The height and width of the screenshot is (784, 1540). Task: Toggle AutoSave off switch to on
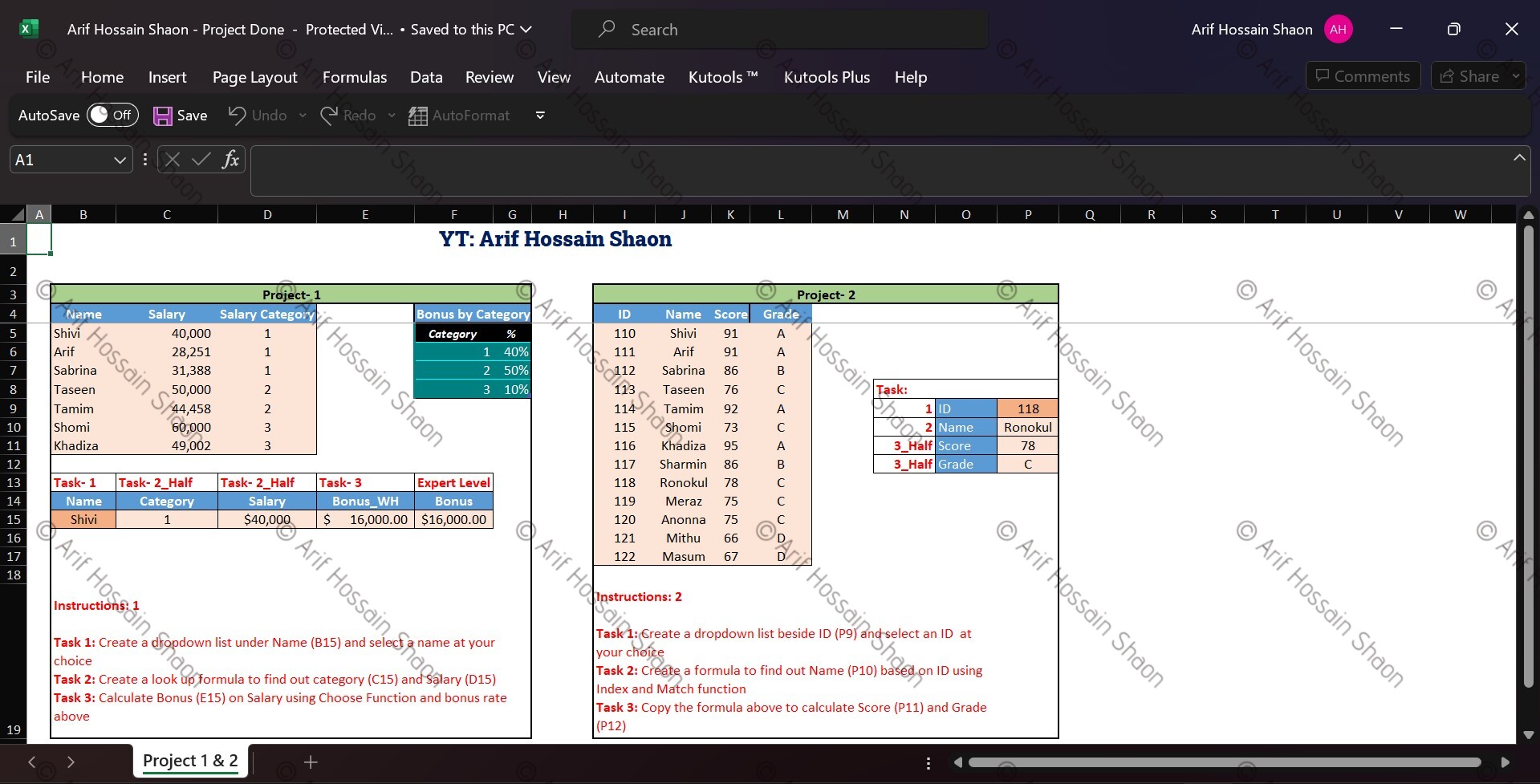112,115
